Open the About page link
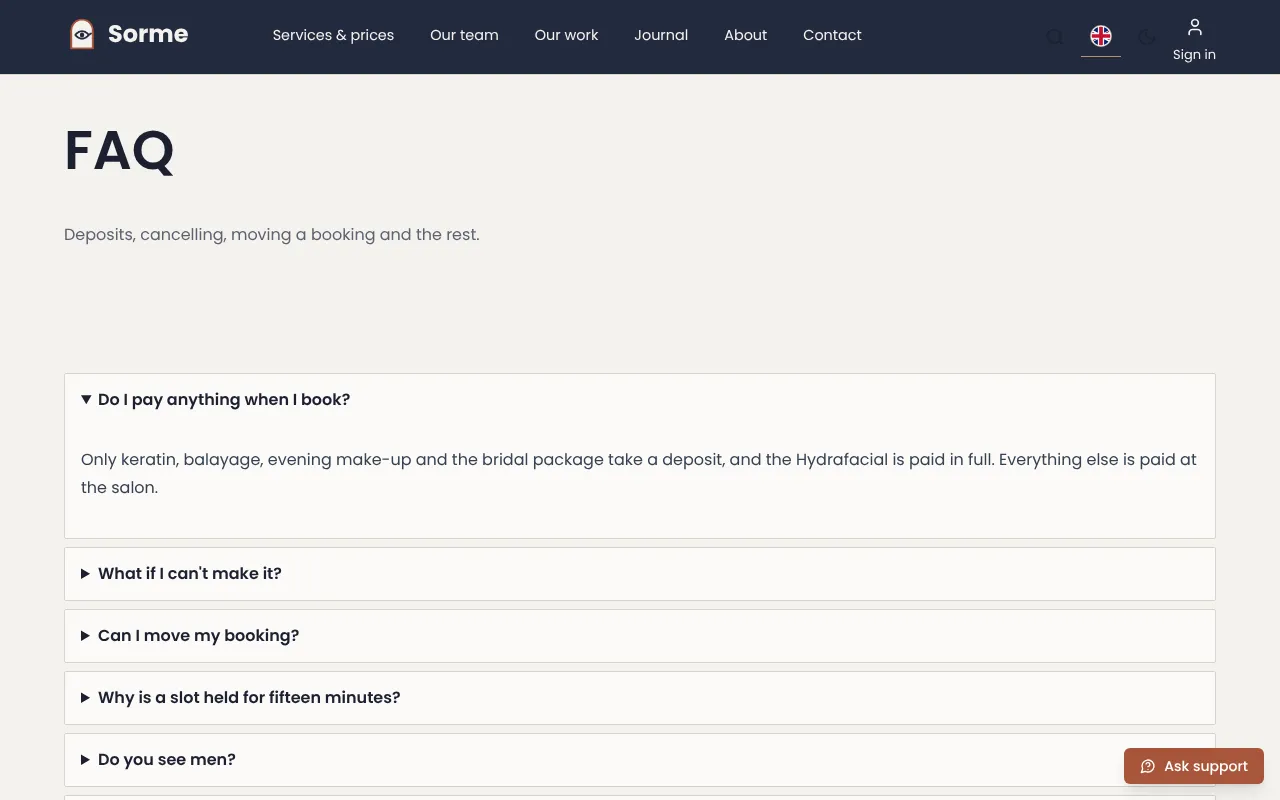This screenshot has width=1280, height=800. pos(746,35)
